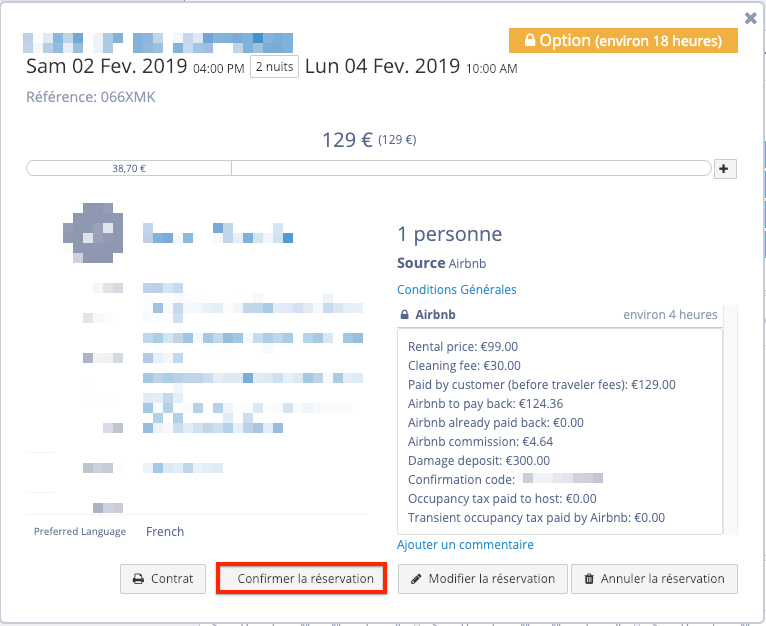This screenshot has width=766, height=626.
Task: Close the reservation dialog with the X
Action: (751, 17)
